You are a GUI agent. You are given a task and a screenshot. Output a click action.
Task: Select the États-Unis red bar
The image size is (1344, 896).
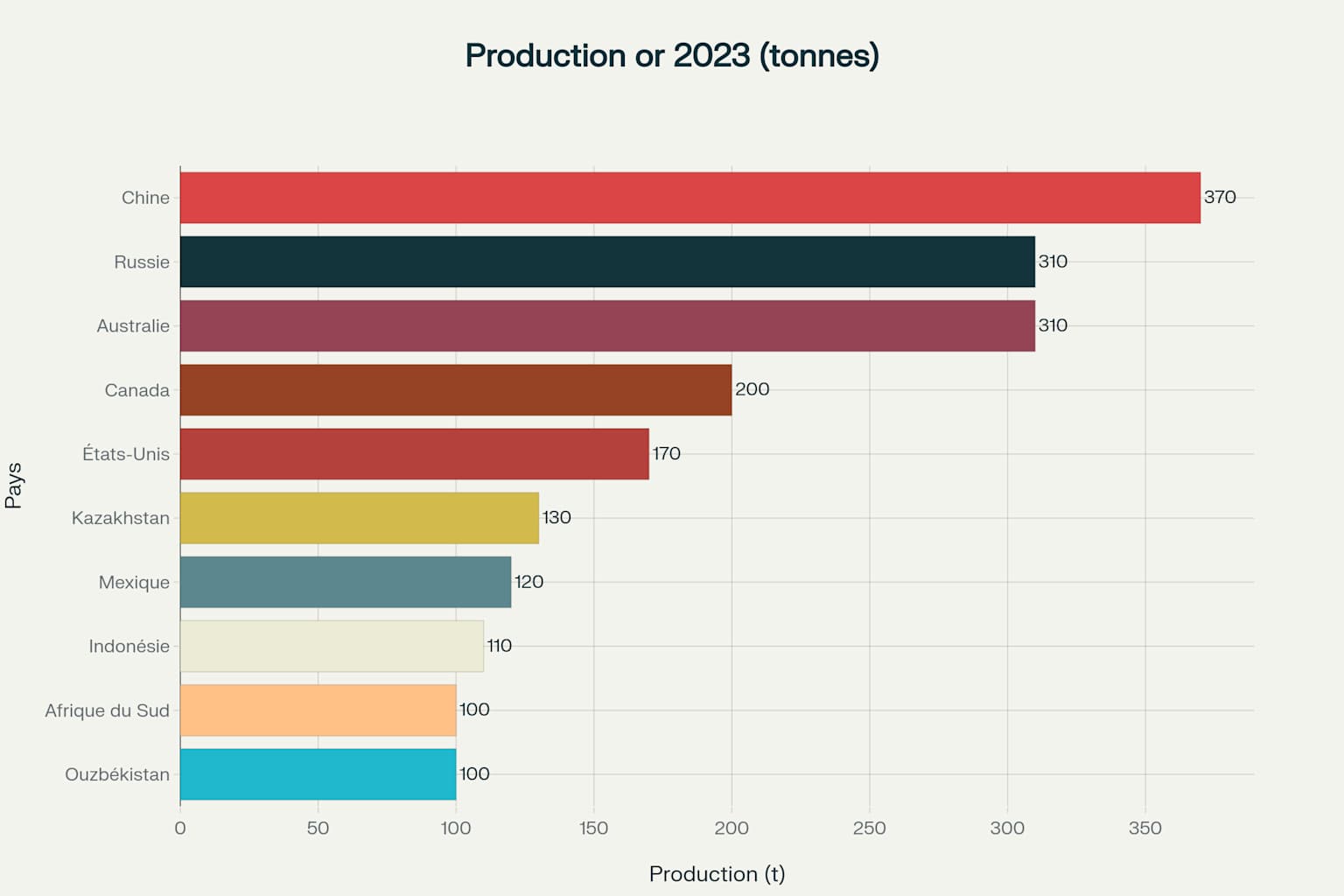411,453
